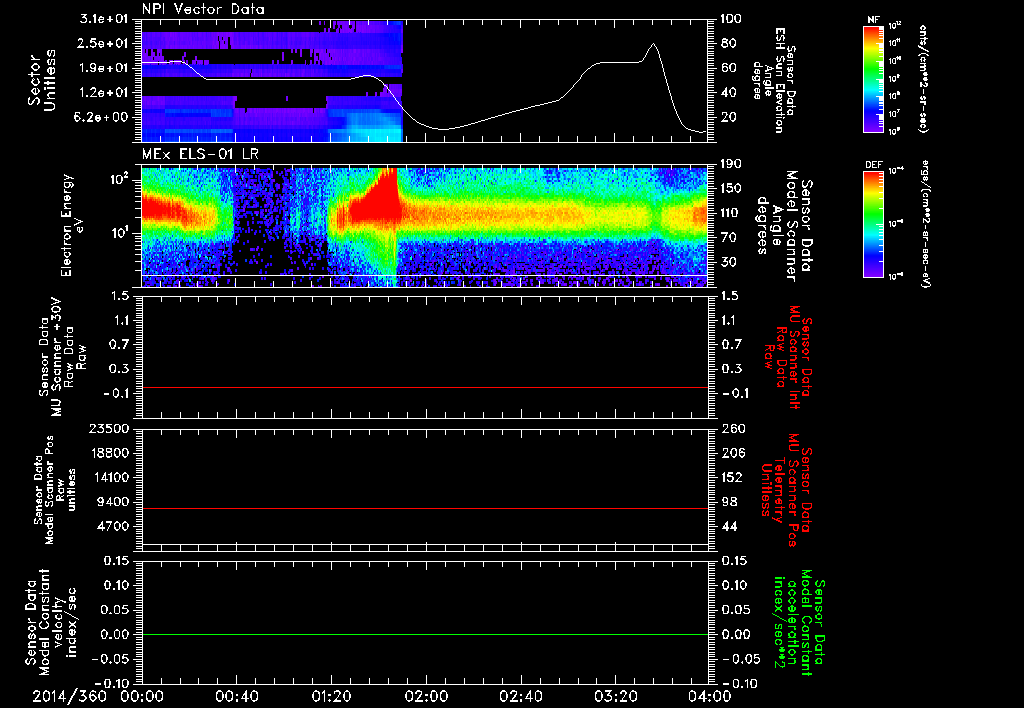Screen dimensions: 1024x708
Task: Click the '03:20' time tick label
Action: (x=615, y=696)
